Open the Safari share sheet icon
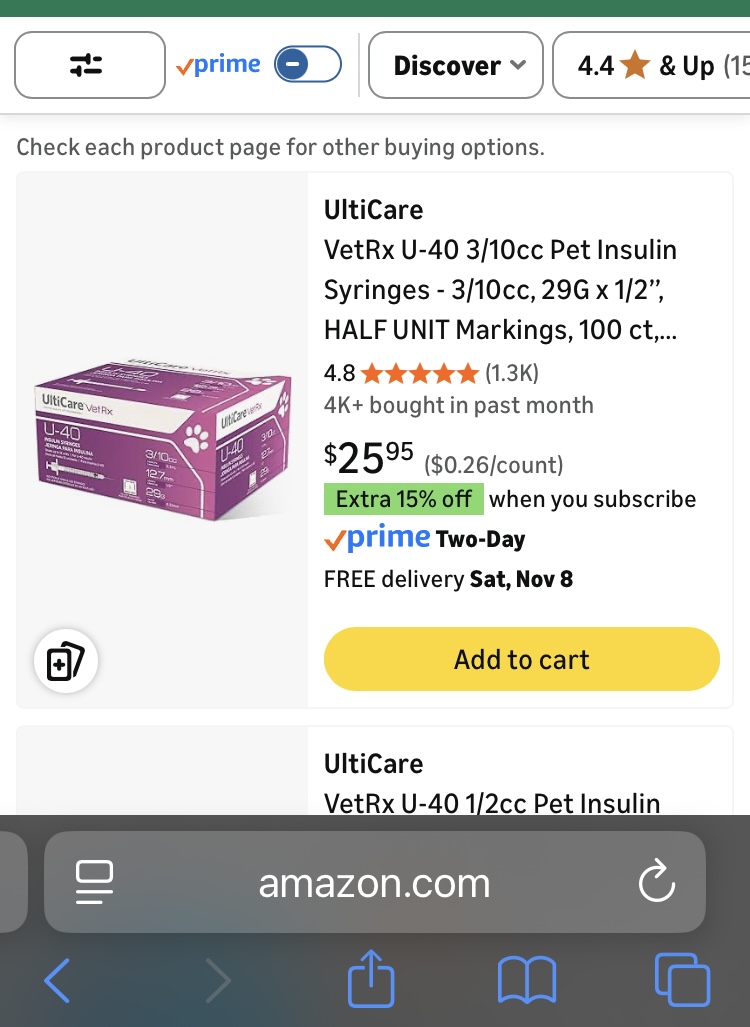750x1027 pixels. pyautogui.click(x=371, y=979)
